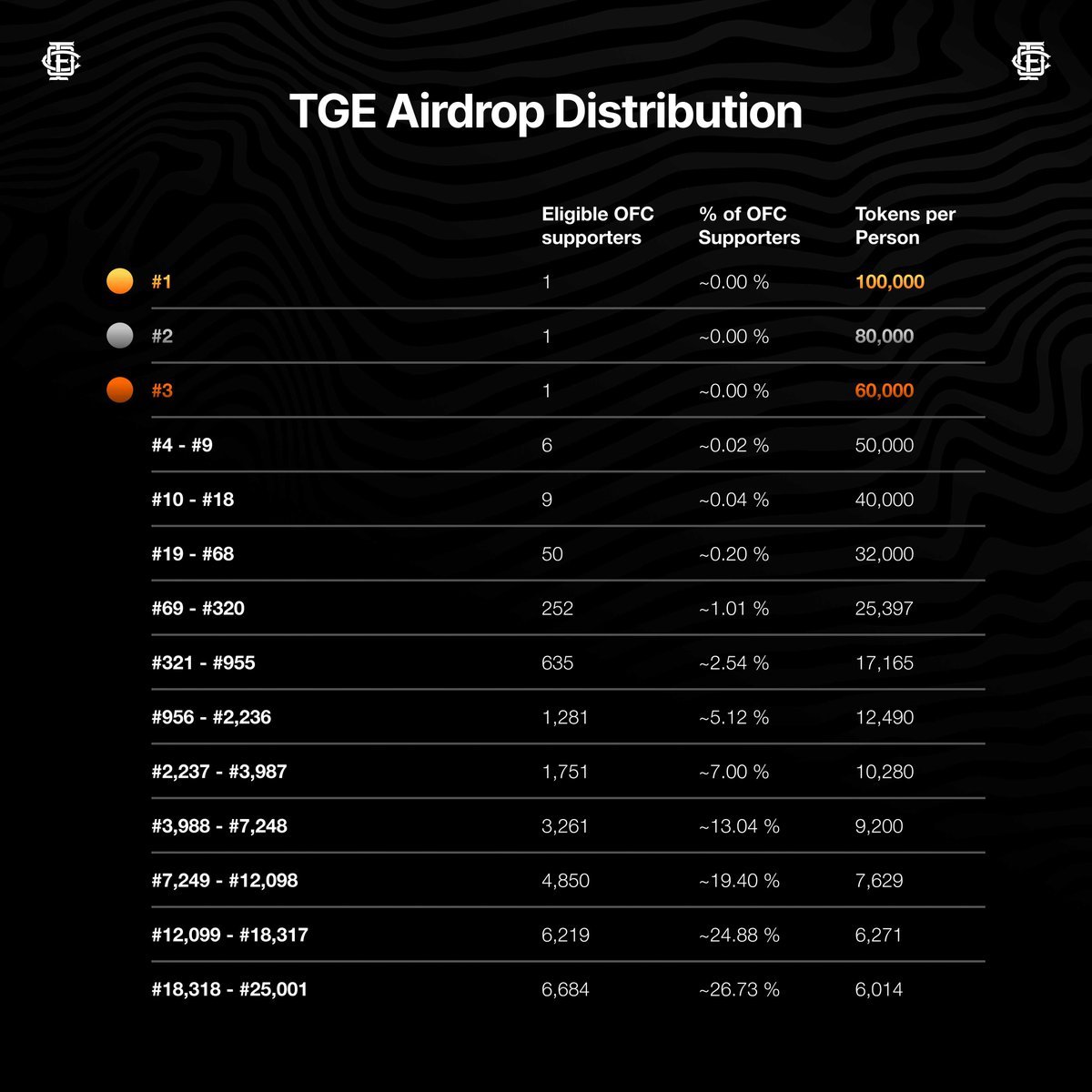1092x1092 pixels.
Task: Click the gold medal circle beside #1
Action: (x=120, y=282)
